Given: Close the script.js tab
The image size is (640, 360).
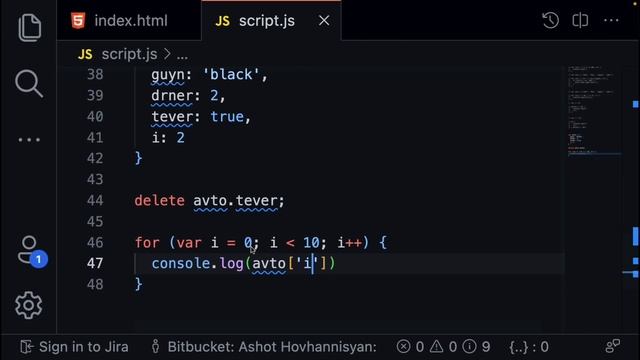Looking at the screenshot, I should (324, 20).
